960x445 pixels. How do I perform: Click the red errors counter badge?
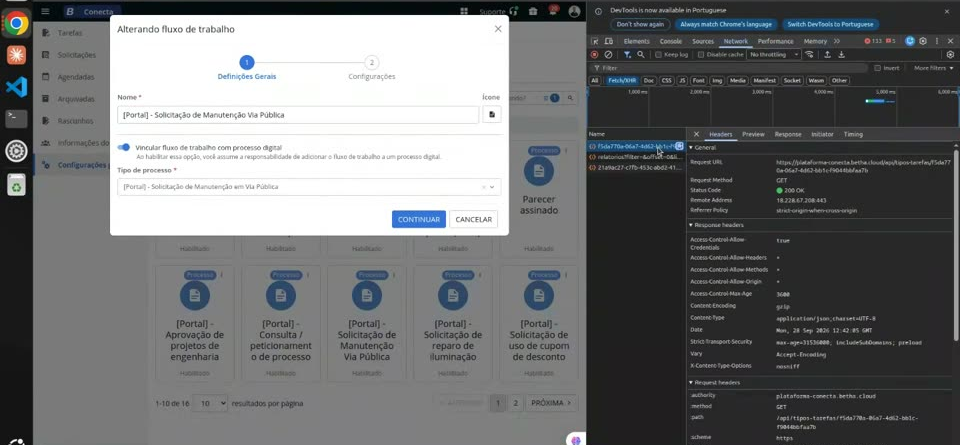point(873,41)
